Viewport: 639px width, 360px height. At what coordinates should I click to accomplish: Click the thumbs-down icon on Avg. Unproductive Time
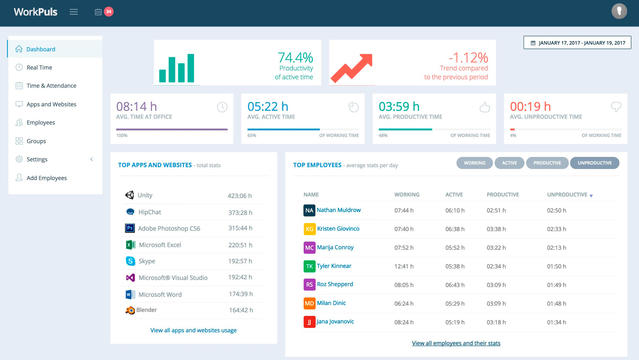616,107
